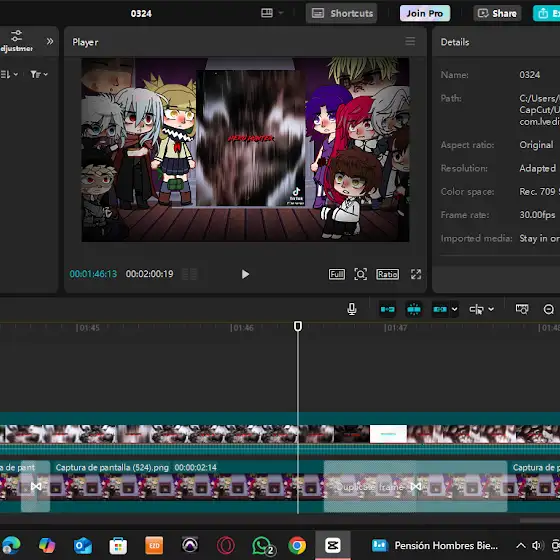Viewport: 560px width, 560px height.
Task: Open Outlook from taskbar
Action: pyautogui.click(x=83, y=545)
